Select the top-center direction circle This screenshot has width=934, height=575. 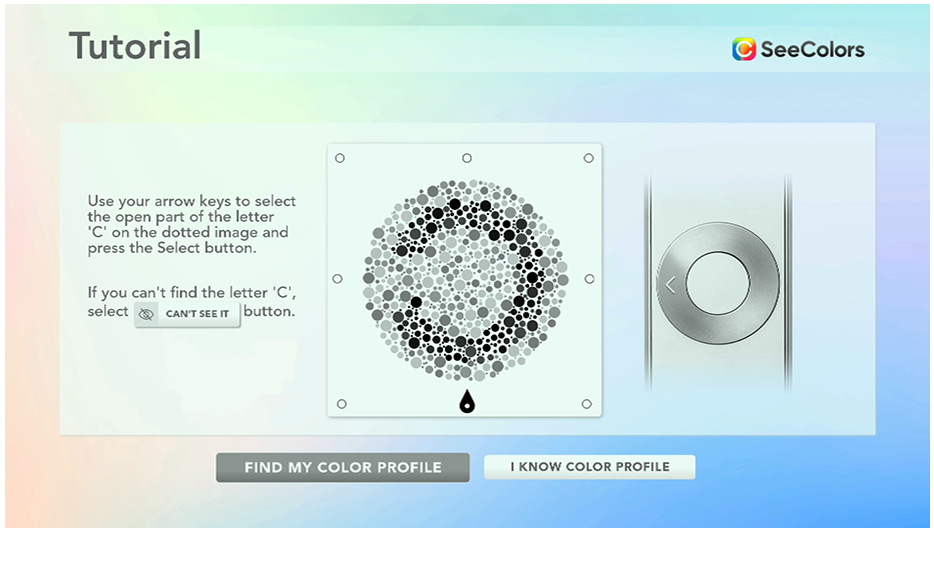(x=466, y=158)
